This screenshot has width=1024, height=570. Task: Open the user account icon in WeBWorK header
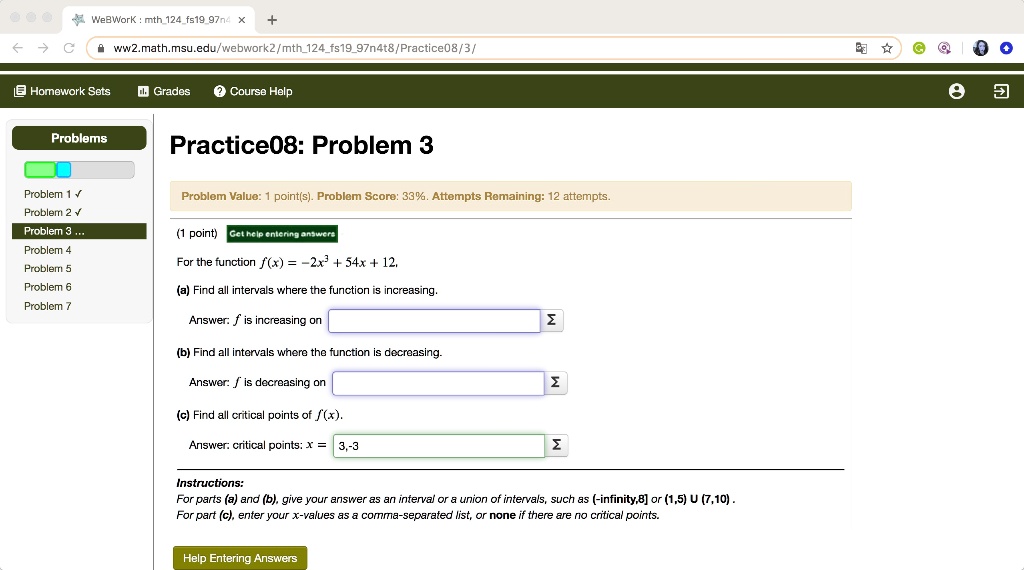(x=957, y=91)
